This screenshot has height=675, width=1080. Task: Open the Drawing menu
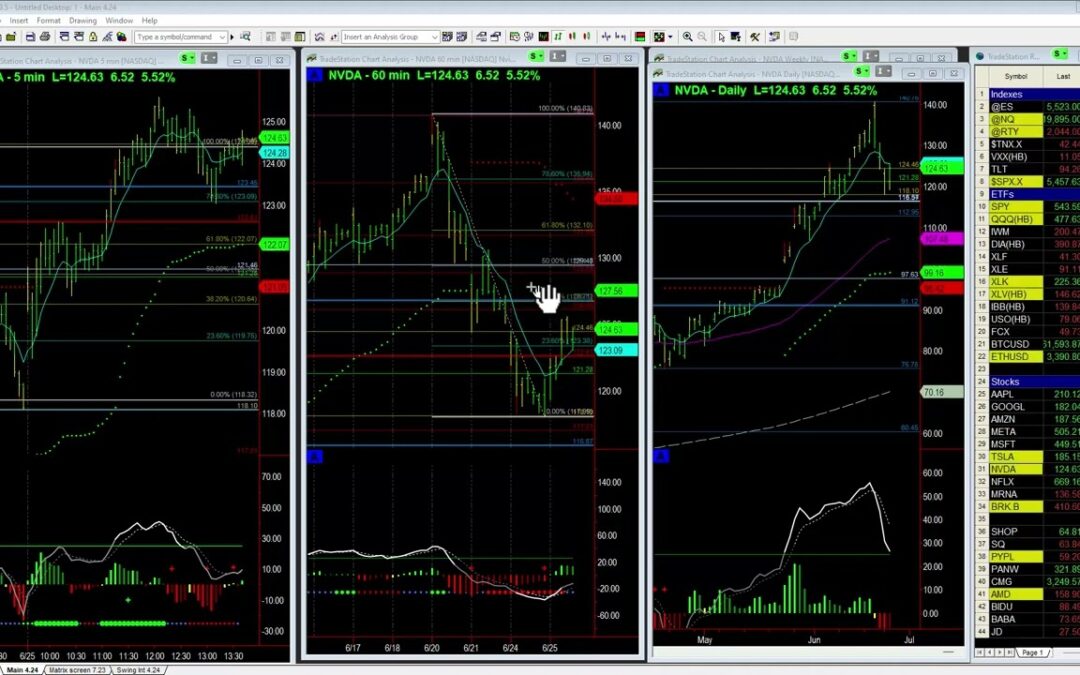click(x=83, y=20)
